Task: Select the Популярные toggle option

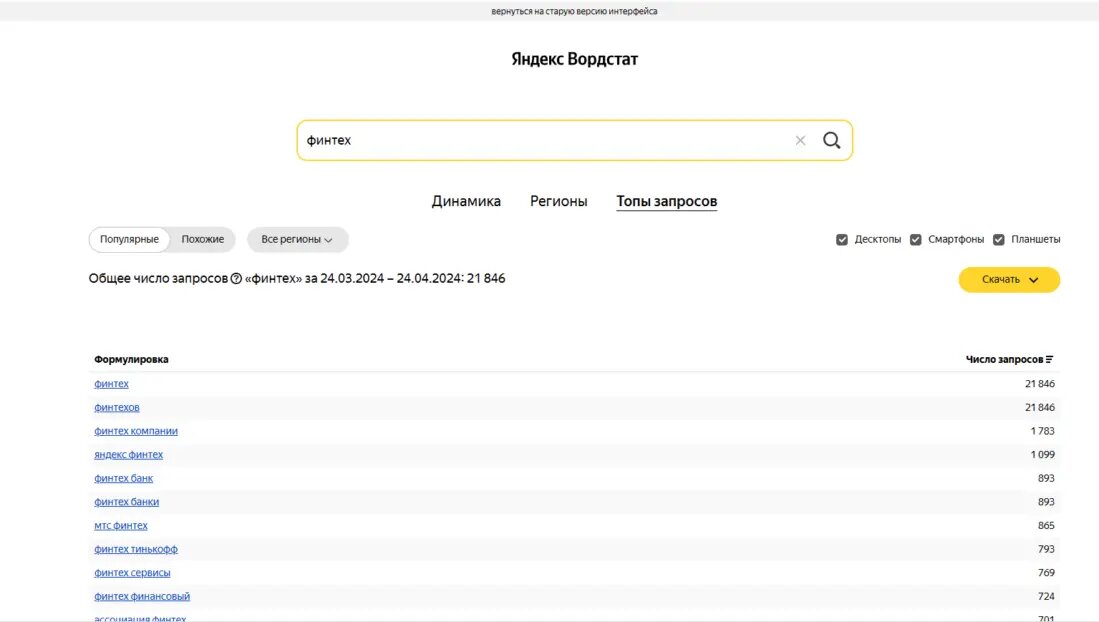Action: 129,239
